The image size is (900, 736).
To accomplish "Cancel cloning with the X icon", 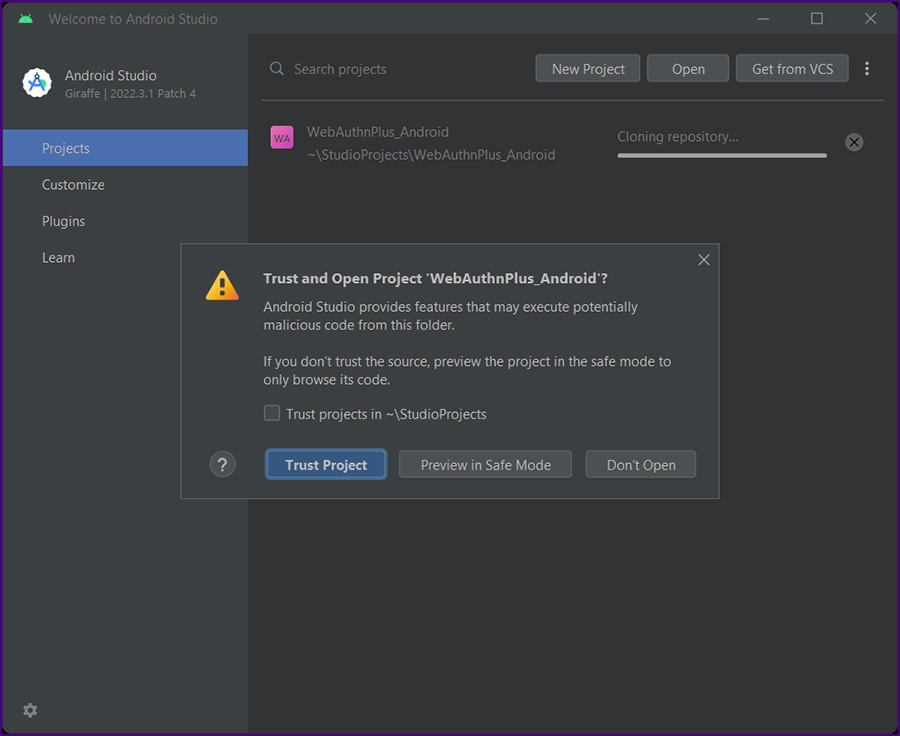I will [x=854, y=142].
